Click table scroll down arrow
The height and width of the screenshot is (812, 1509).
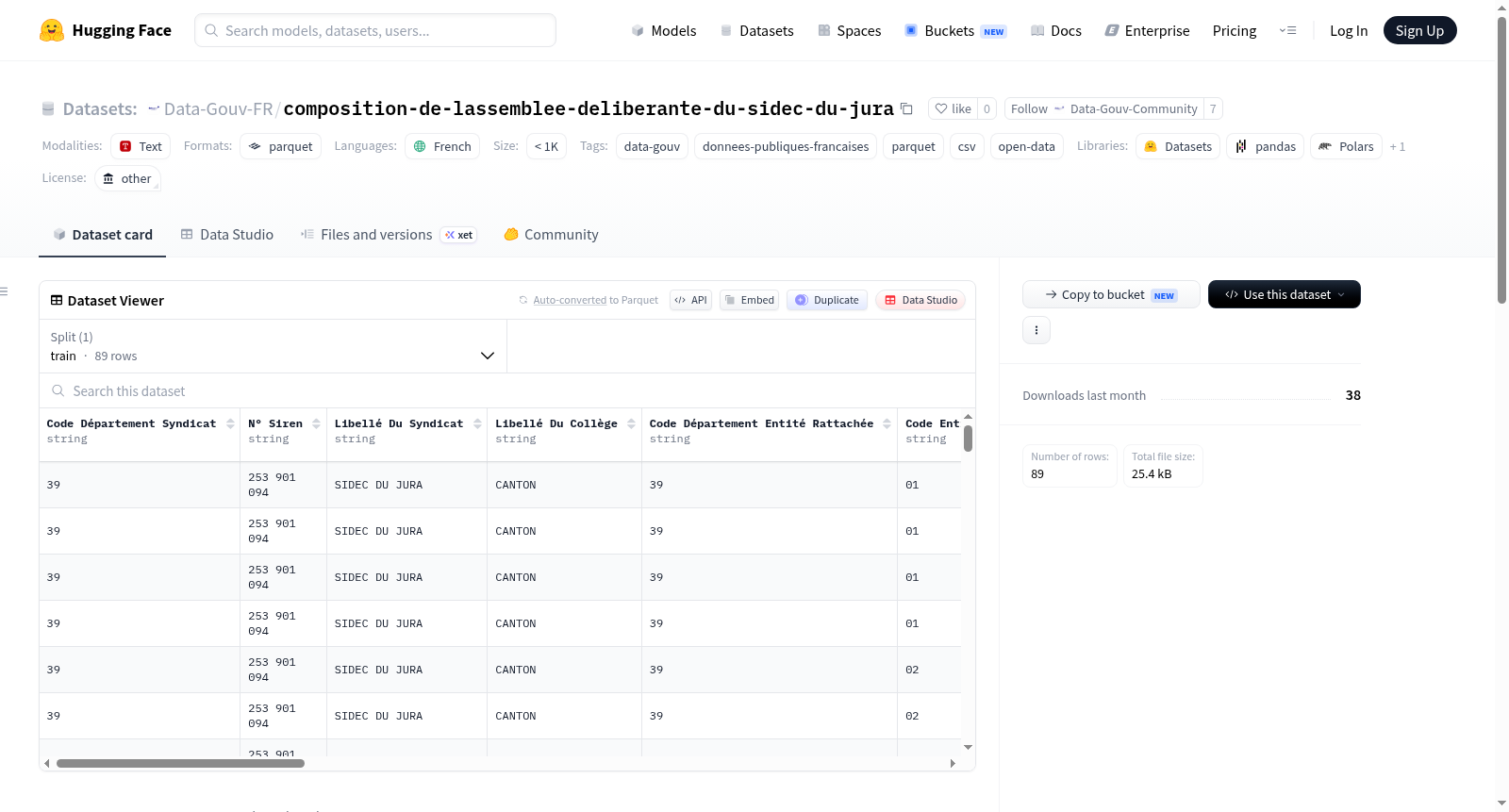pyautogui.click(x=968, y=748)
